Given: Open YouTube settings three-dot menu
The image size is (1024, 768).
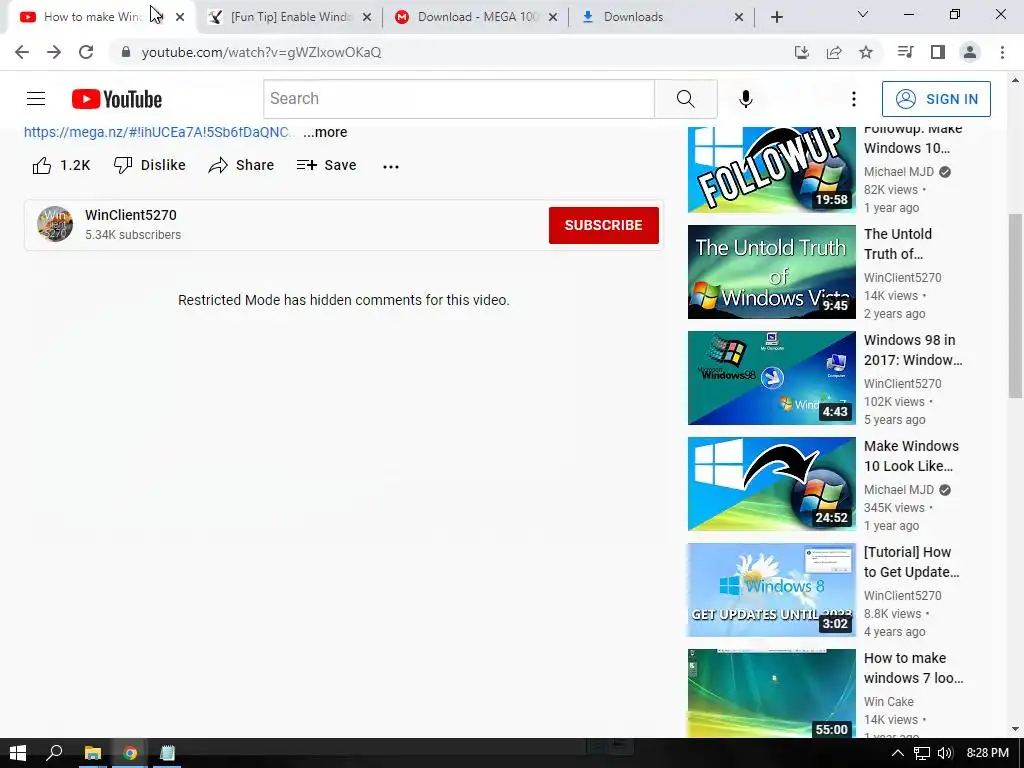Looking at the screenshot, I should click(x=854, y=99).
